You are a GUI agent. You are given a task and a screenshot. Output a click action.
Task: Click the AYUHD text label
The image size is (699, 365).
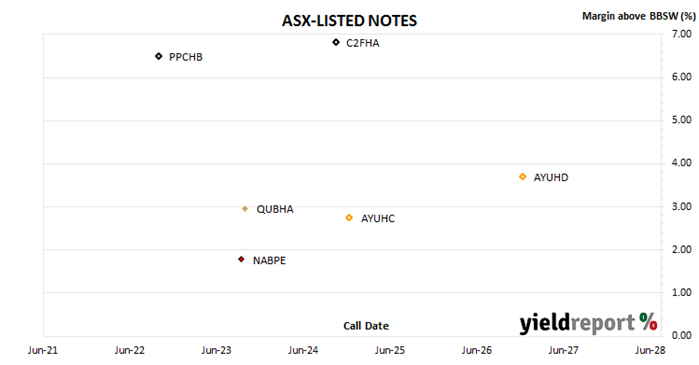coord(551,177)
